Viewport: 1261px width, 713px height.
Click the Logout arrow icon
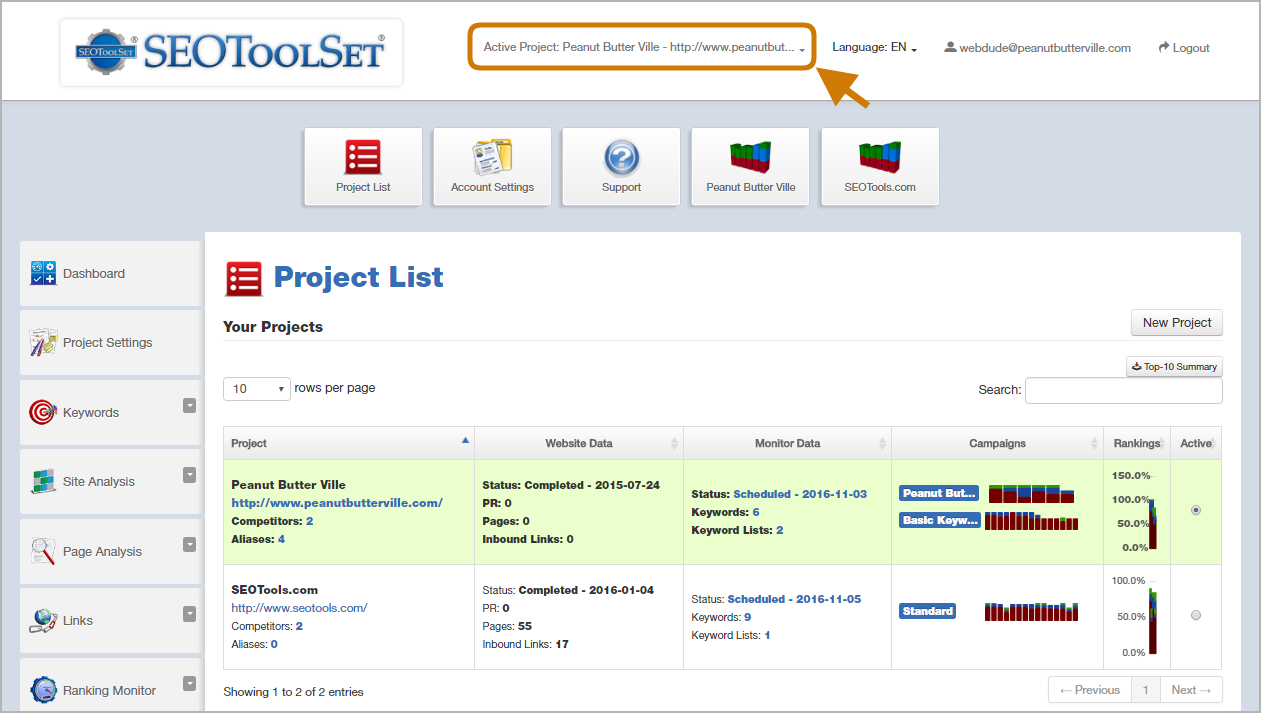click(x=1163, y=47)
